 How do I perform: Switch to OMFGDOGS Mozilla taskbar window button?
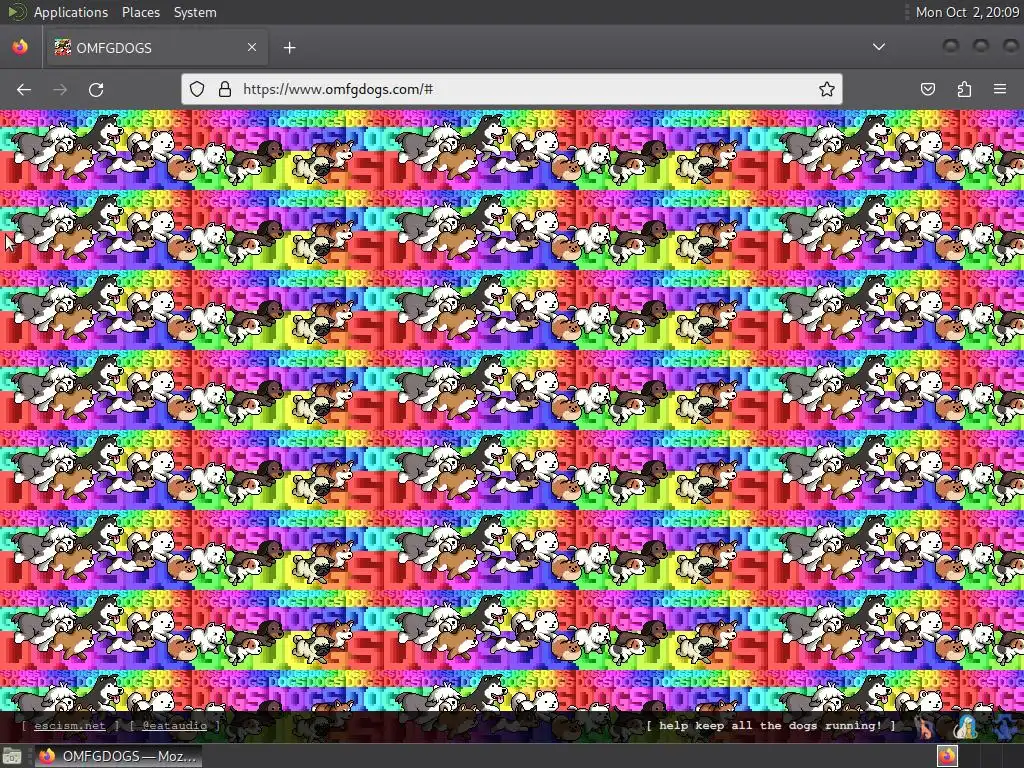(118, 756)
